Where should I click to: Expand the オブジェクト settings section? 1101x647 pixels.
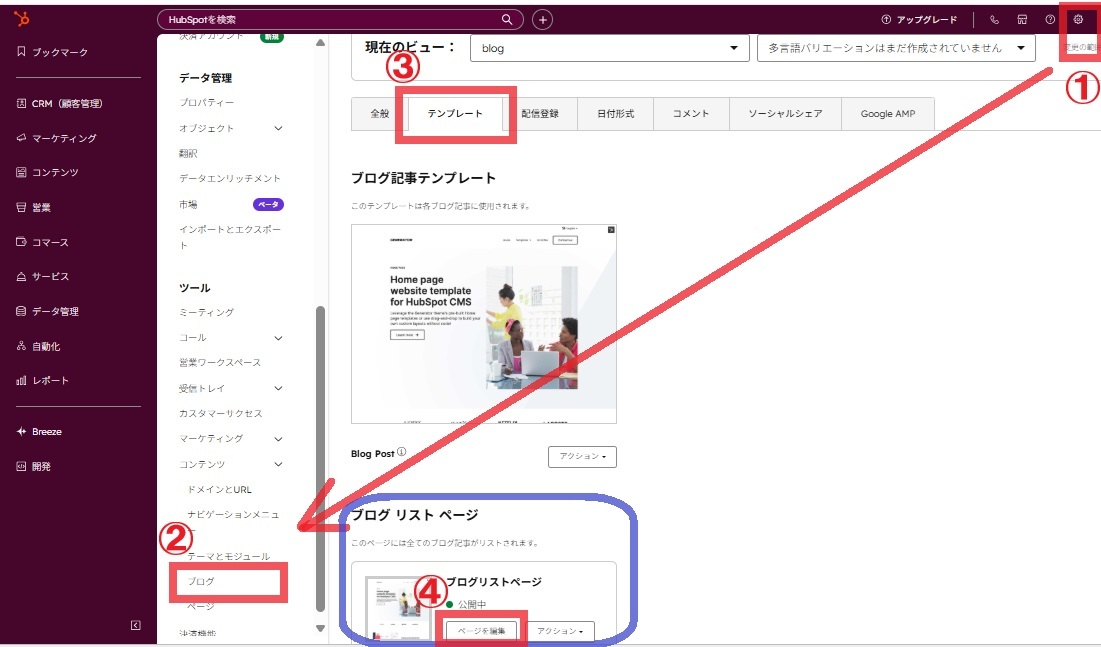pos(278,128)
